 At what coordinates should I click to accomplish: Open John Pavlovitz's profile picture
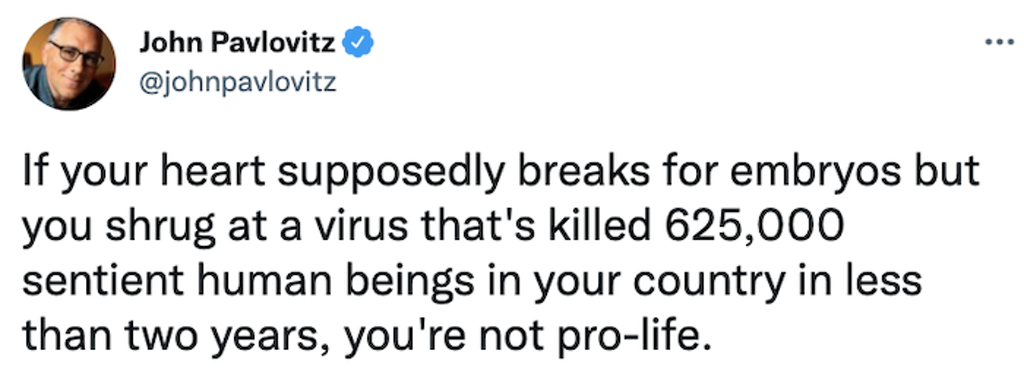[x=69, y=64]
